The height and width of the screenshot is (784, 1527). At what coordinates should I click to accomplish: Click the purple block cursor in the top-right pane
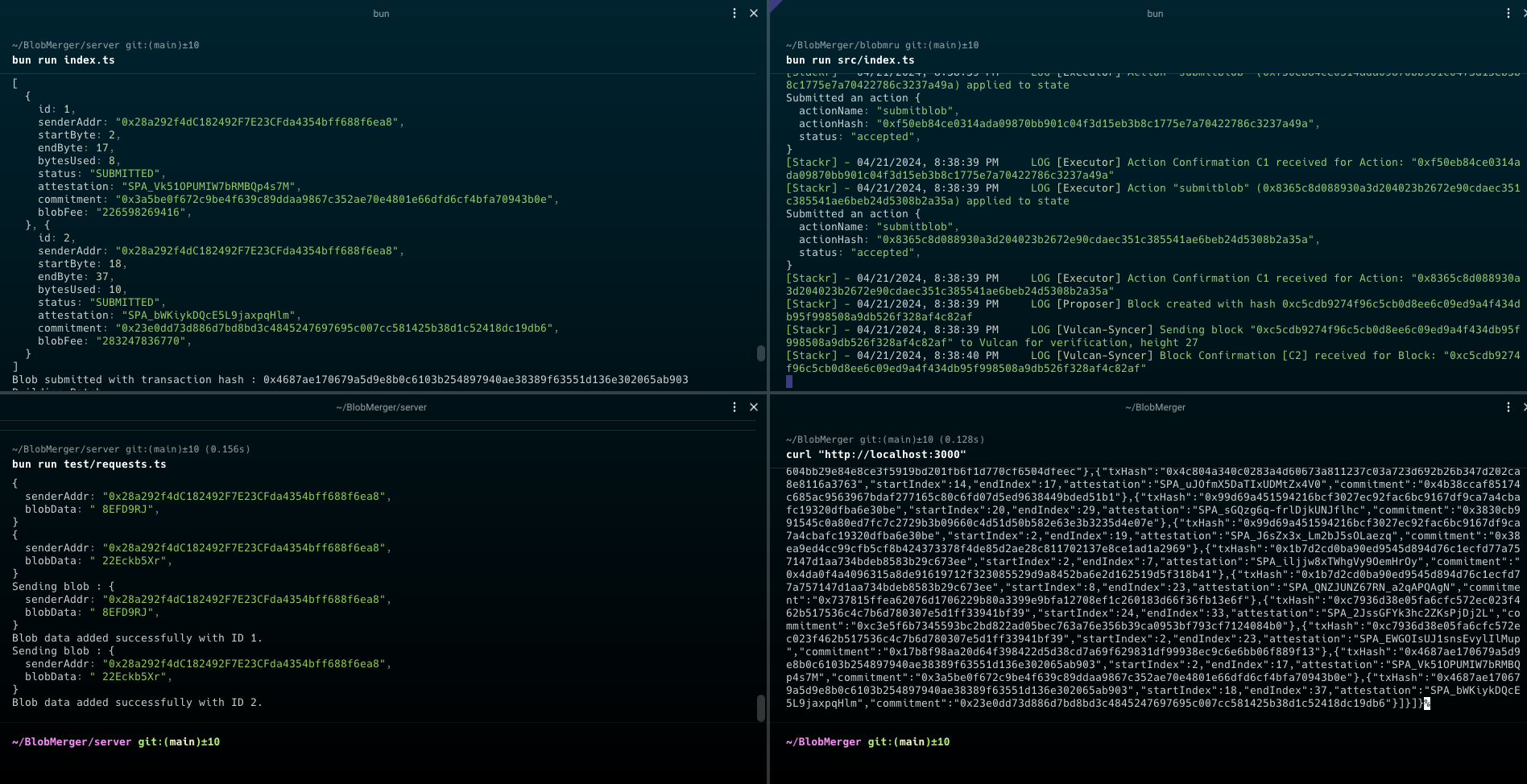click(x=789, y=382)
